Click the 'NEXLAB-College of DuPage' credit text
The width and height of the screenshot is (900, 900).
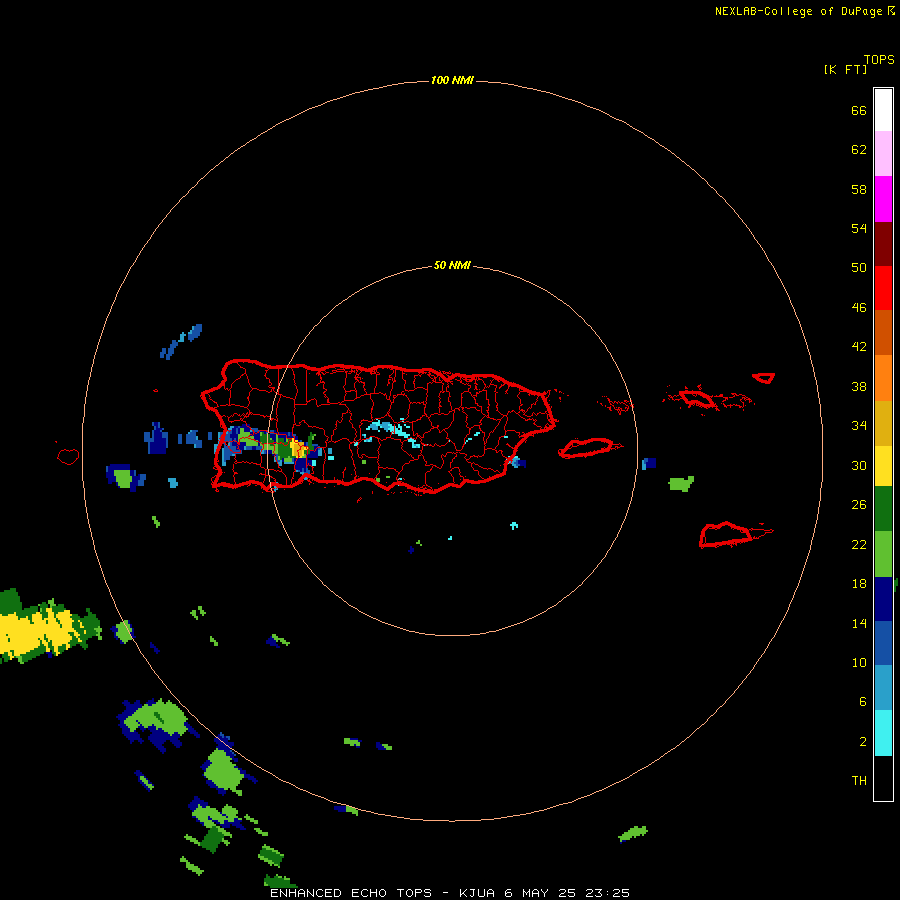coord(799,11)
